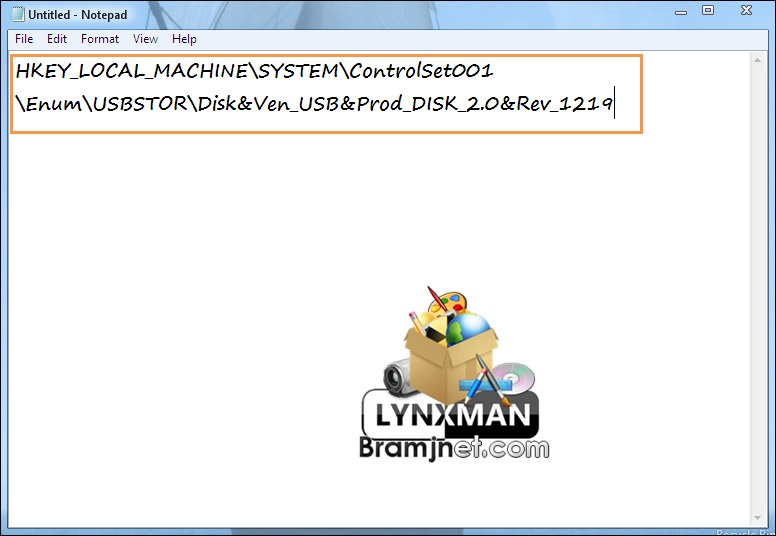The height and width of the screenshot is (536, 776).
Task: Open the Edit menu
Action: [x=56, y=39]
